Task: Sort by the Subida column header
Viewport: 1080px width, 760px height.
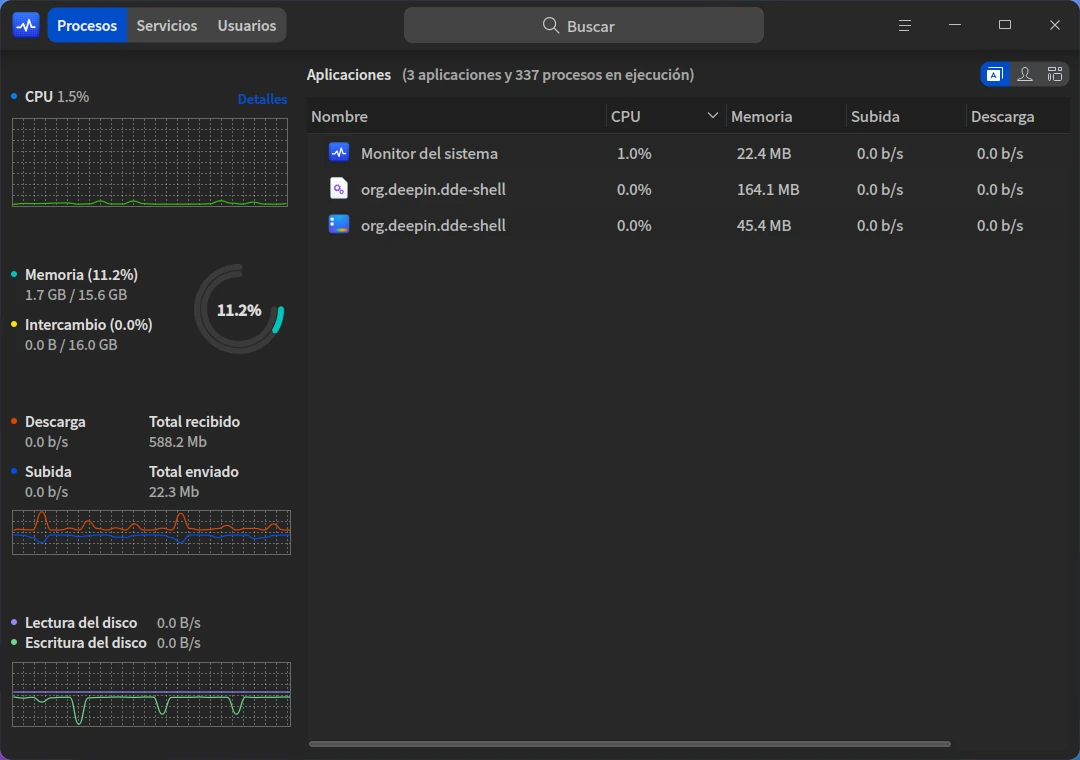Action: pyautogui.click(x=906, y=116)
